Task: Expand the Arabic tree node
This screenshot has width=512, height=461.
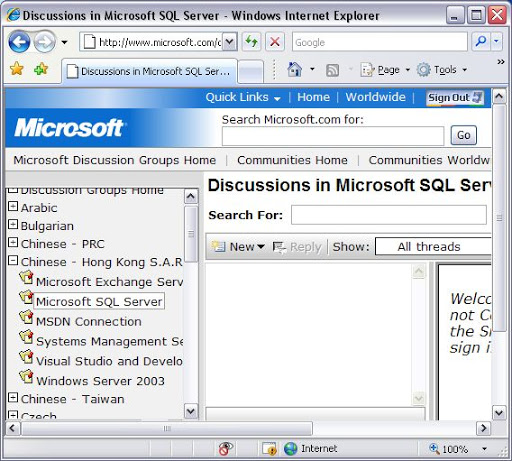Action: [x=13, y=206]
